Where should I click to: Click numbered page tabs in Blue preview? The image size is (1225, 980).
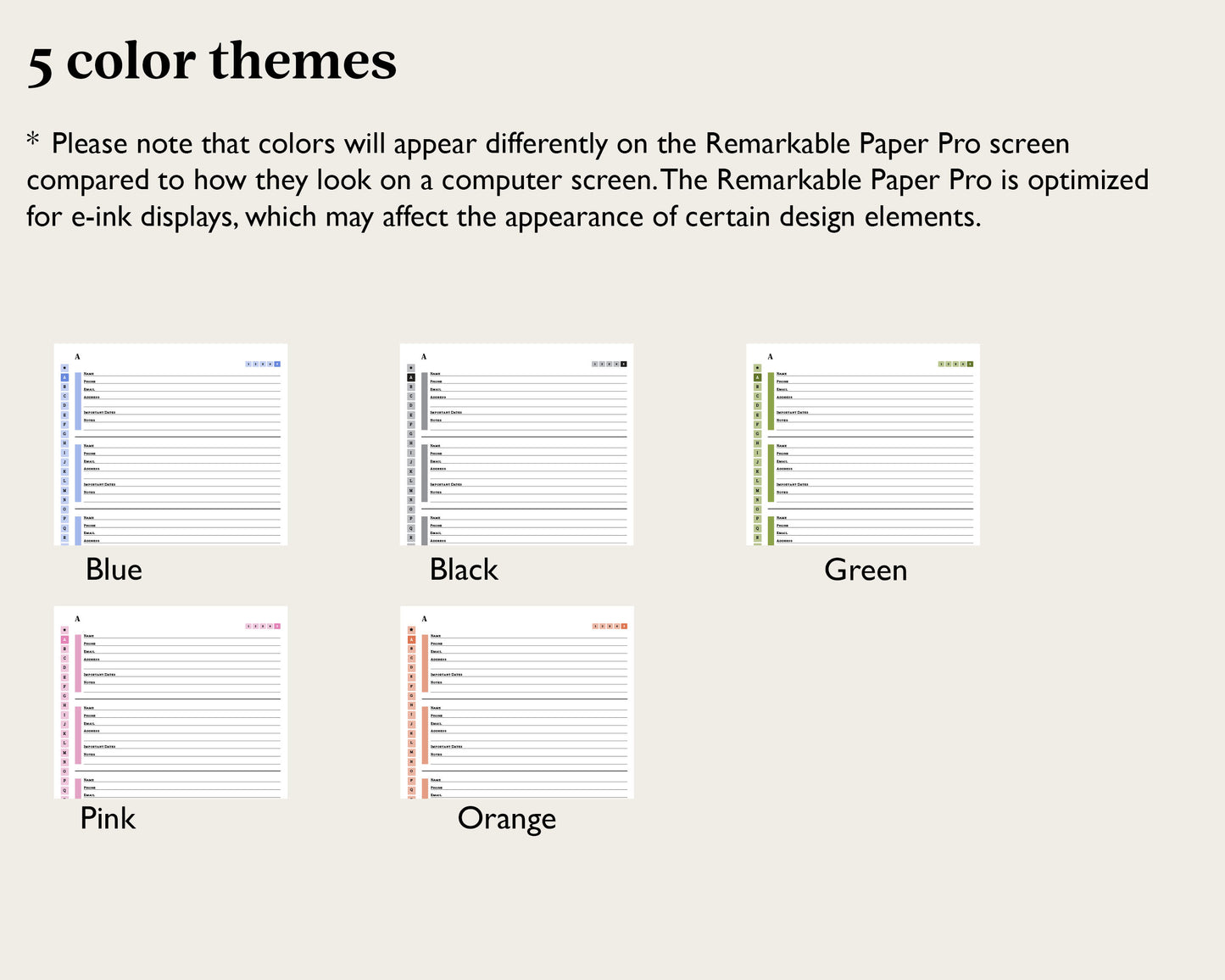263,364
